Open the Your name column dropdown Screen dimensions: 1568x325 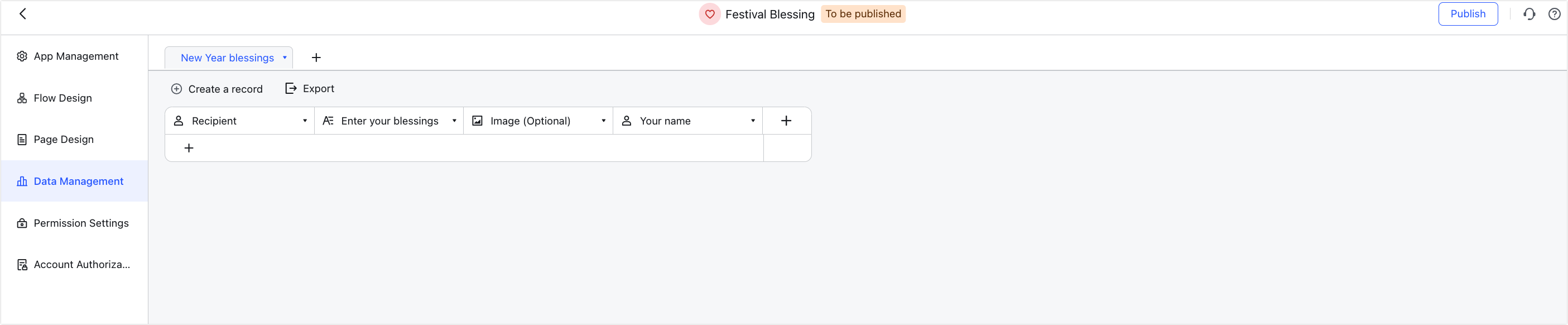point(753,121)
